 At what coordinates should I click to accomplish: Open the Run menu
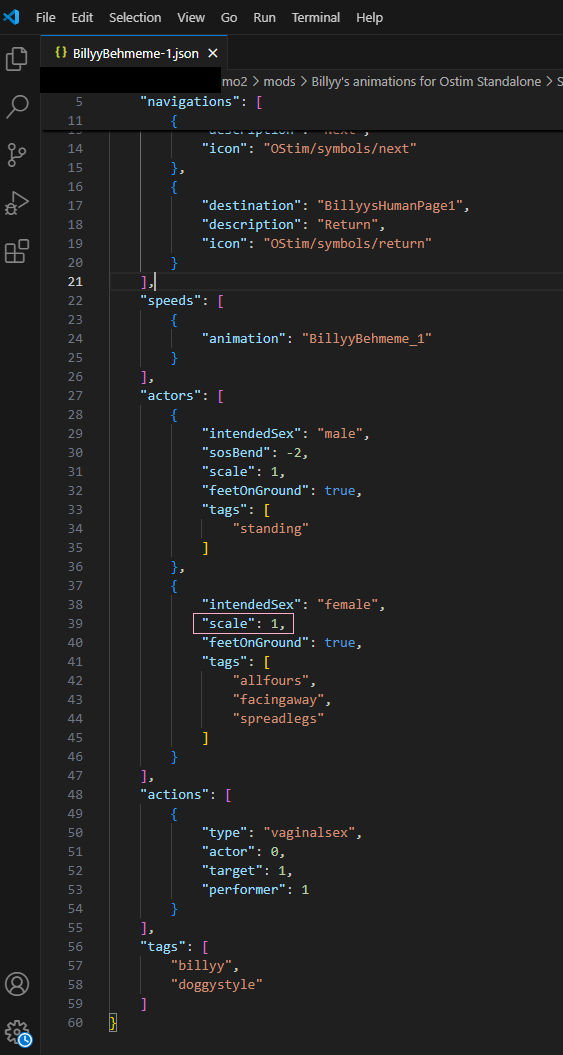tap(264, 17)
